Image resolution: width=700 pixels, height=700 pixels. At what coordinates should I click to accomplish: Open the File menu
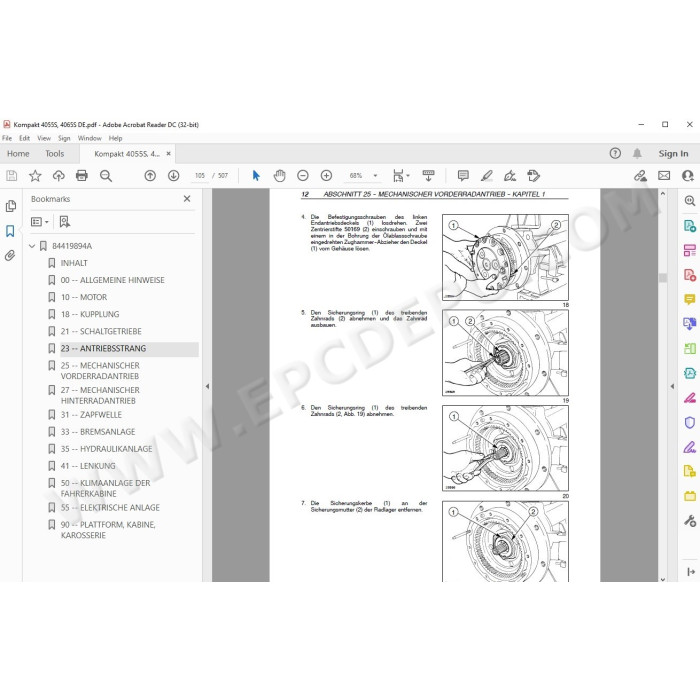coord(7,138)
